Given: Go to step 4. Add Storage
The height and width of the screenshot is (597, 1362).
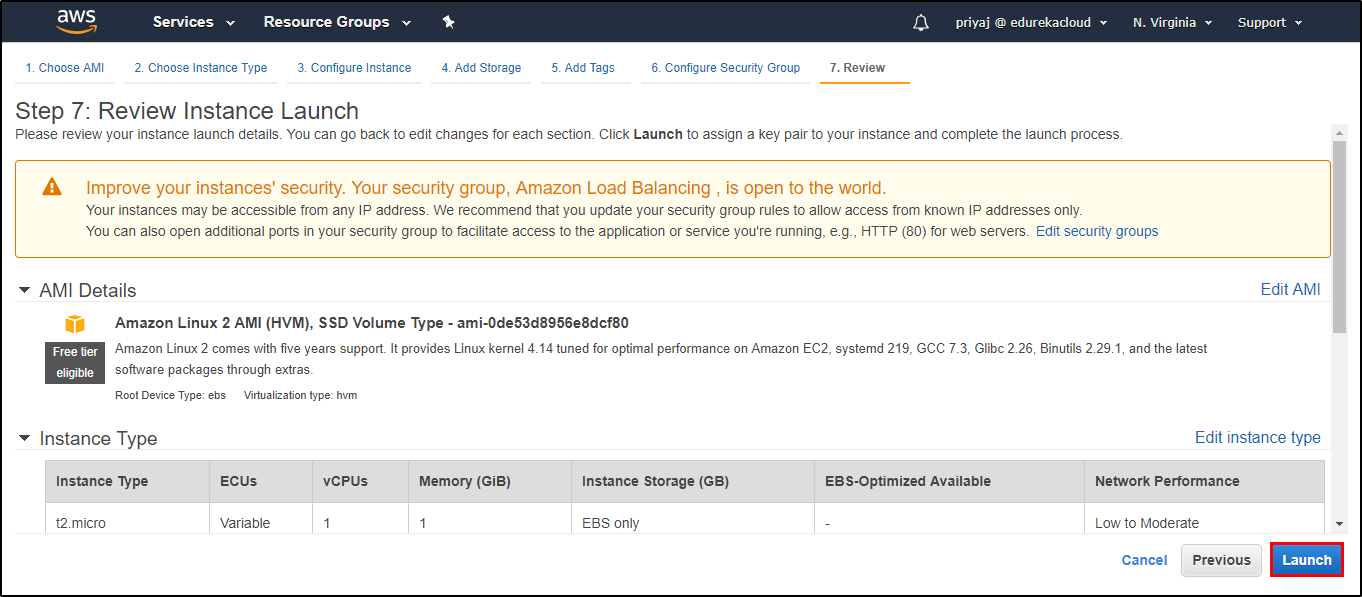Looking at the screenshot, I should coord(481,68).
